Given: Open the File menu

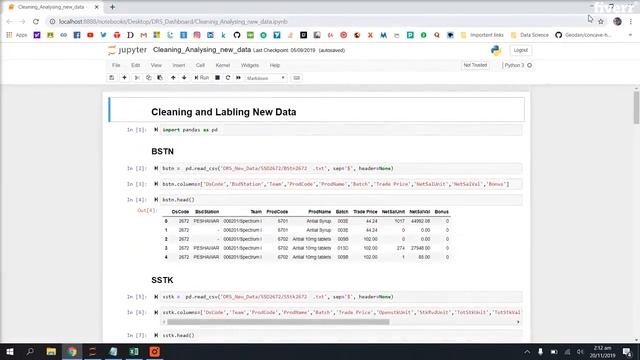Looking at the screenshot, I should pyautogui.click(x=116, y=65).
